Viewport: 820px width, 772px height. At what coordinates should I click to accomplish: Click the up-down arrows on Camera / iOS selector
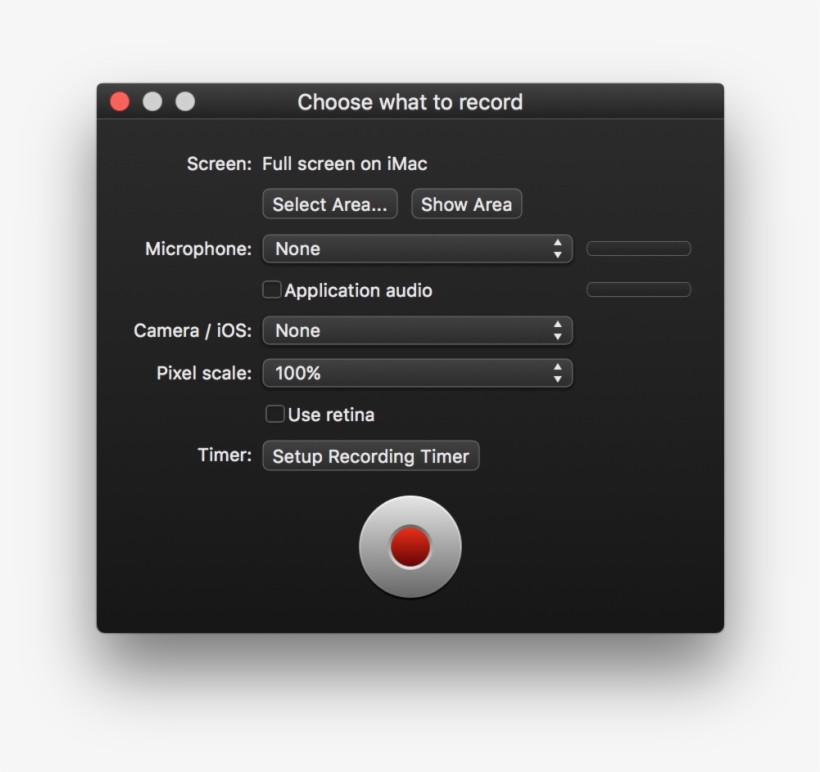click(558, 331)
